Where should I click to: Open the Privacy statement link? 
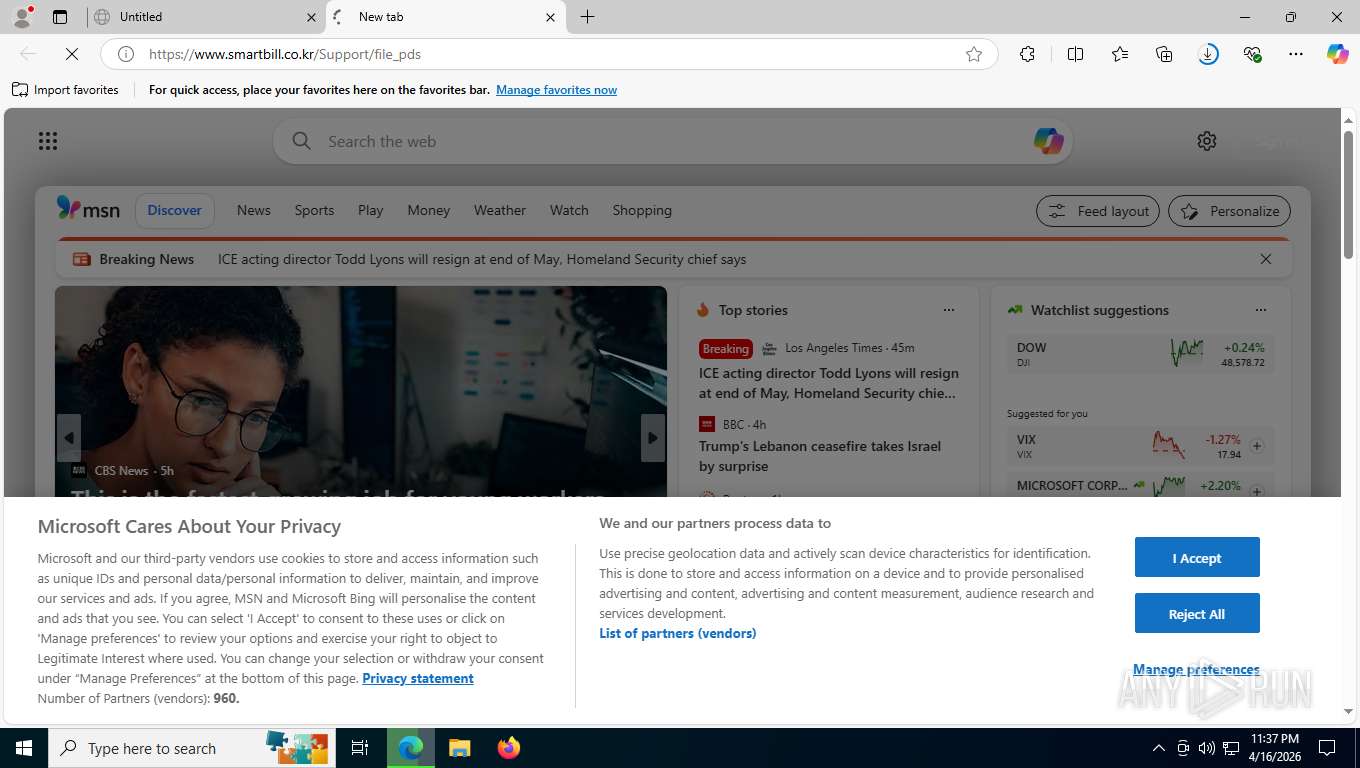pos(418,678)
